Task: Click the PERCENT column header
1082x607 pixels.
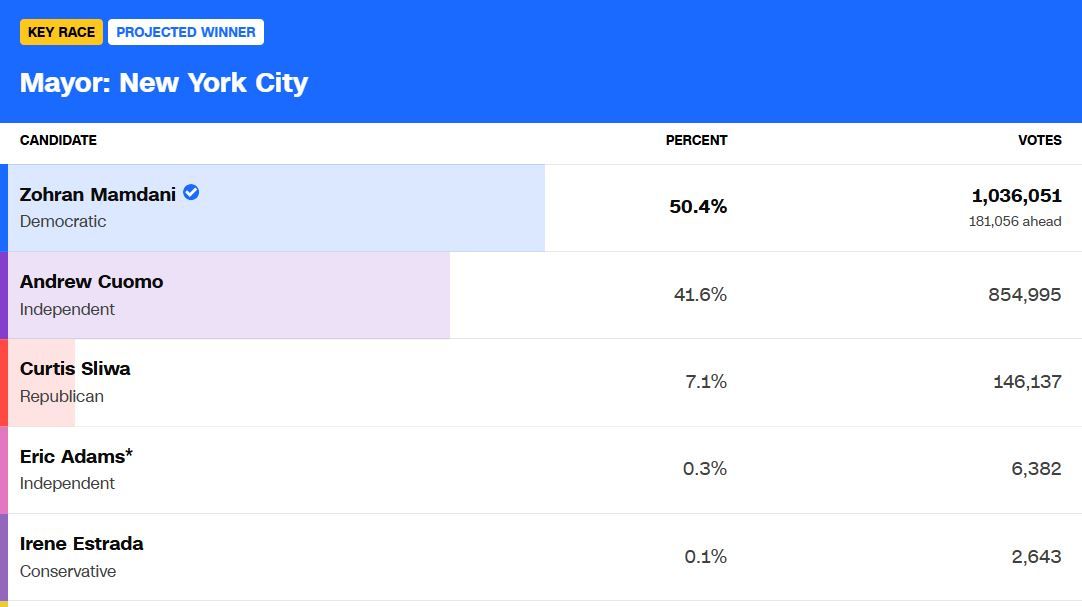Action: click(x=696, y=140)
